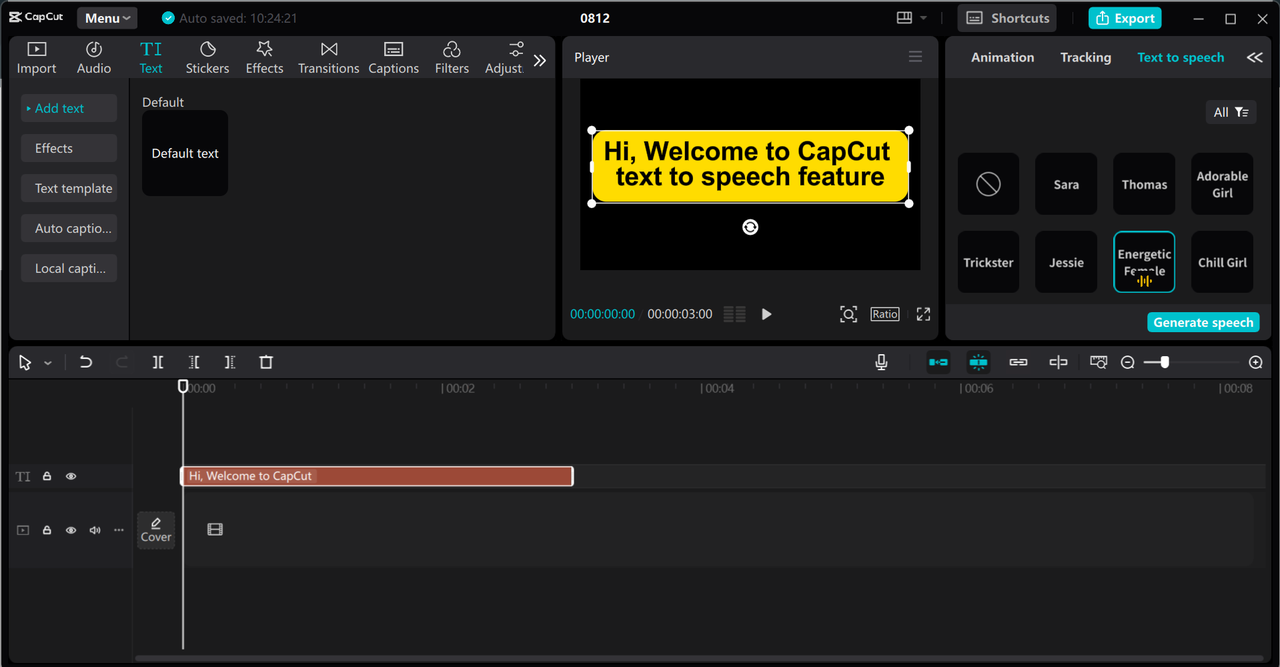The width and height of the screenshot is (1280, 667).
Task: Play the video preview
Action: point(767,314)
